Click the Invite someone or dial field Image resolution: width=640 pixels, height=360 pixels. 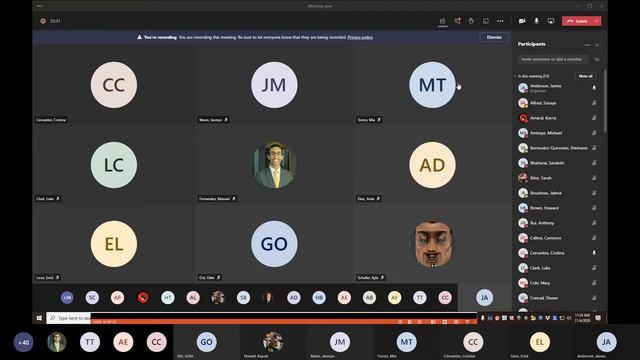click(553, 60)
